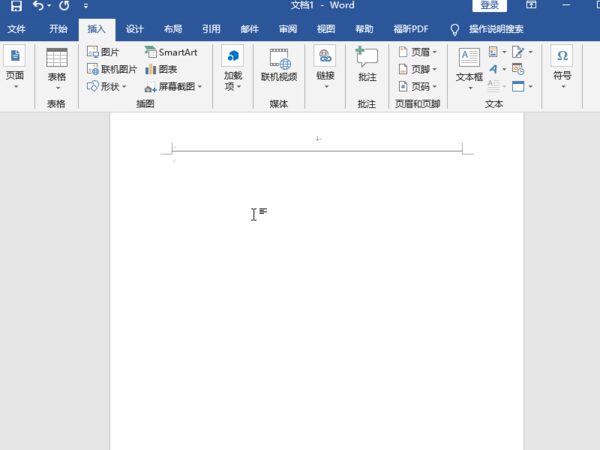The width and height of the screenshot is (600, 450).
Task: Expand Customize Quick Access Toolbar arrow
Action: coord(86,6)
